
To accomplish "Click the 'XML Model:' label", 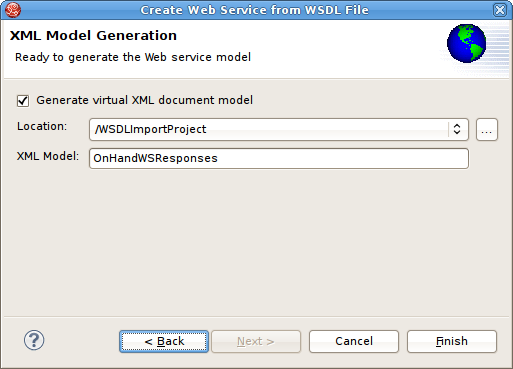I will tap(48, 156).
